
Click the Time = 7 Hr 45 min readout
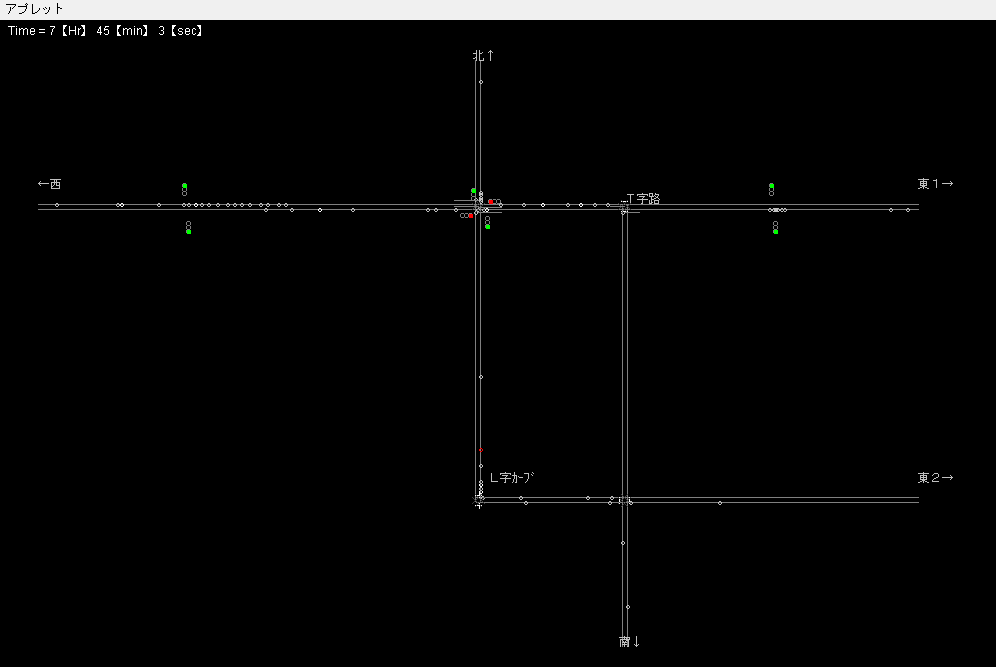pyautogui.click(x=105, y=30)
